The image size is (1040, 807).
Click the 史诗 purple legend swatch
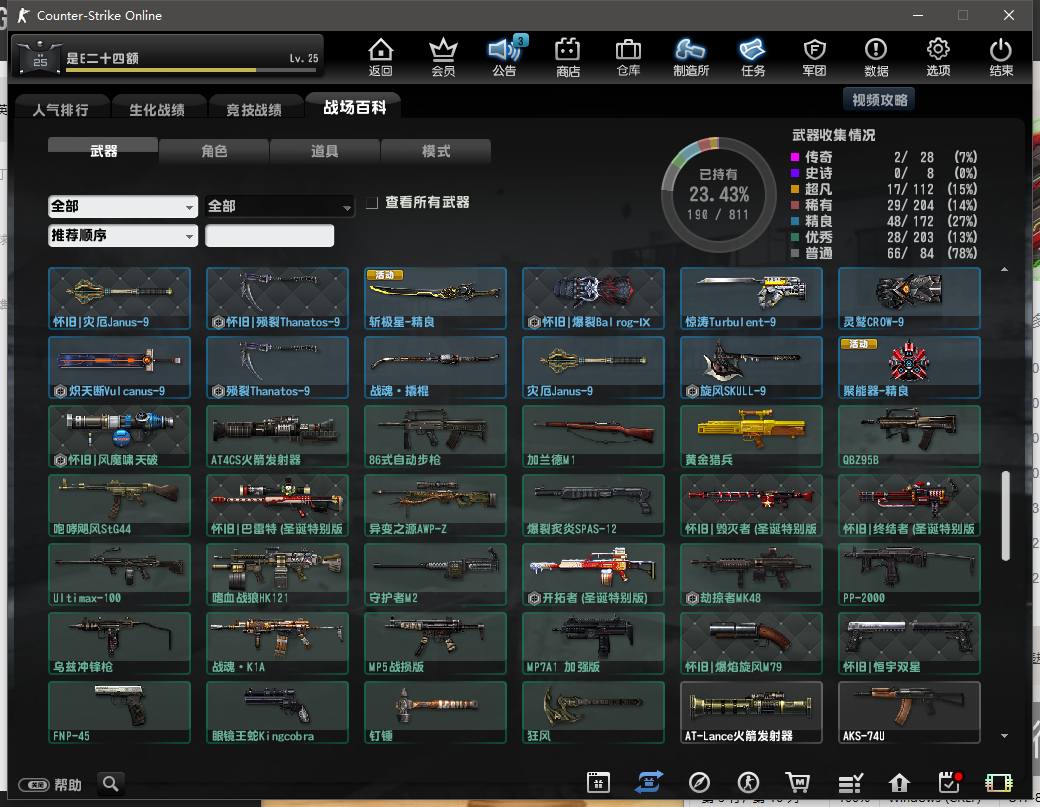click(795, 173)
